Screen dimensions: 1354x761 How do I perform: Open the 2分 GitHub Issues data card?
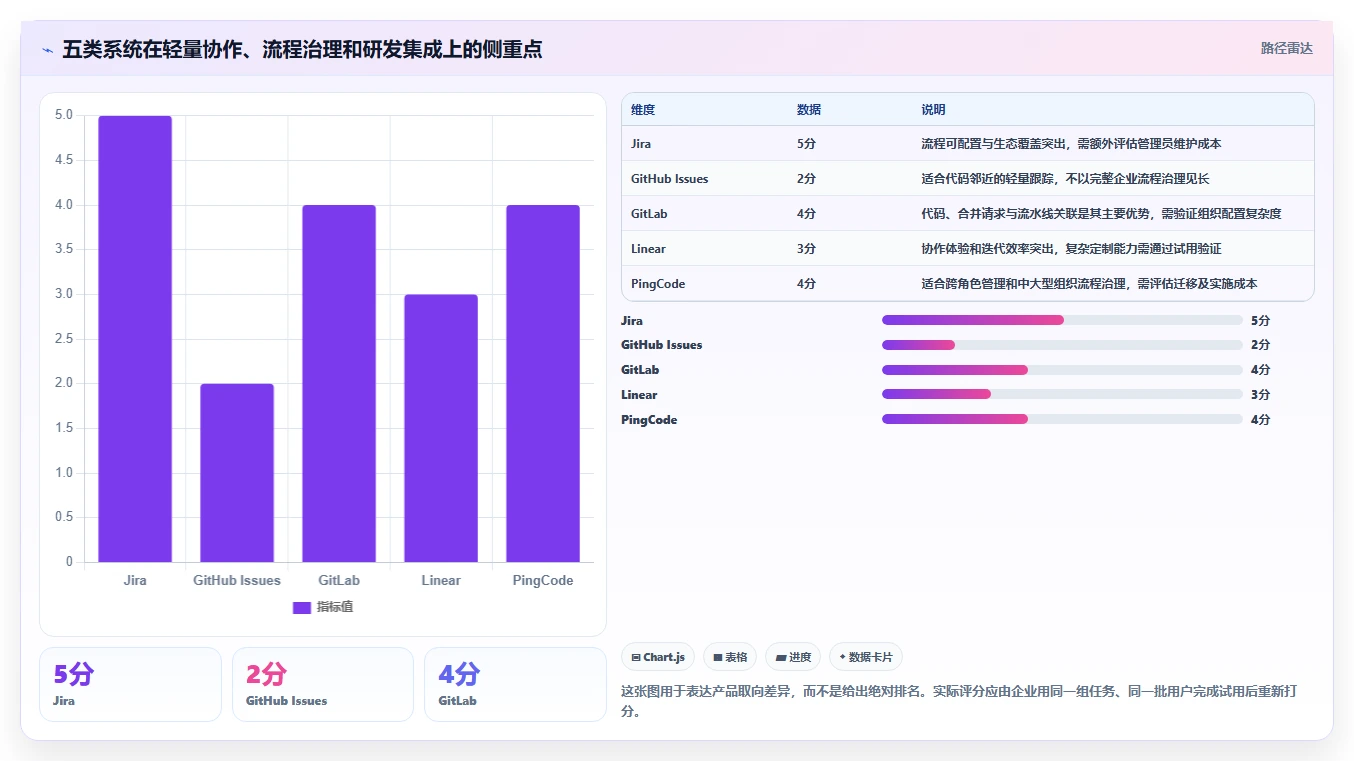tap(322, 684)
